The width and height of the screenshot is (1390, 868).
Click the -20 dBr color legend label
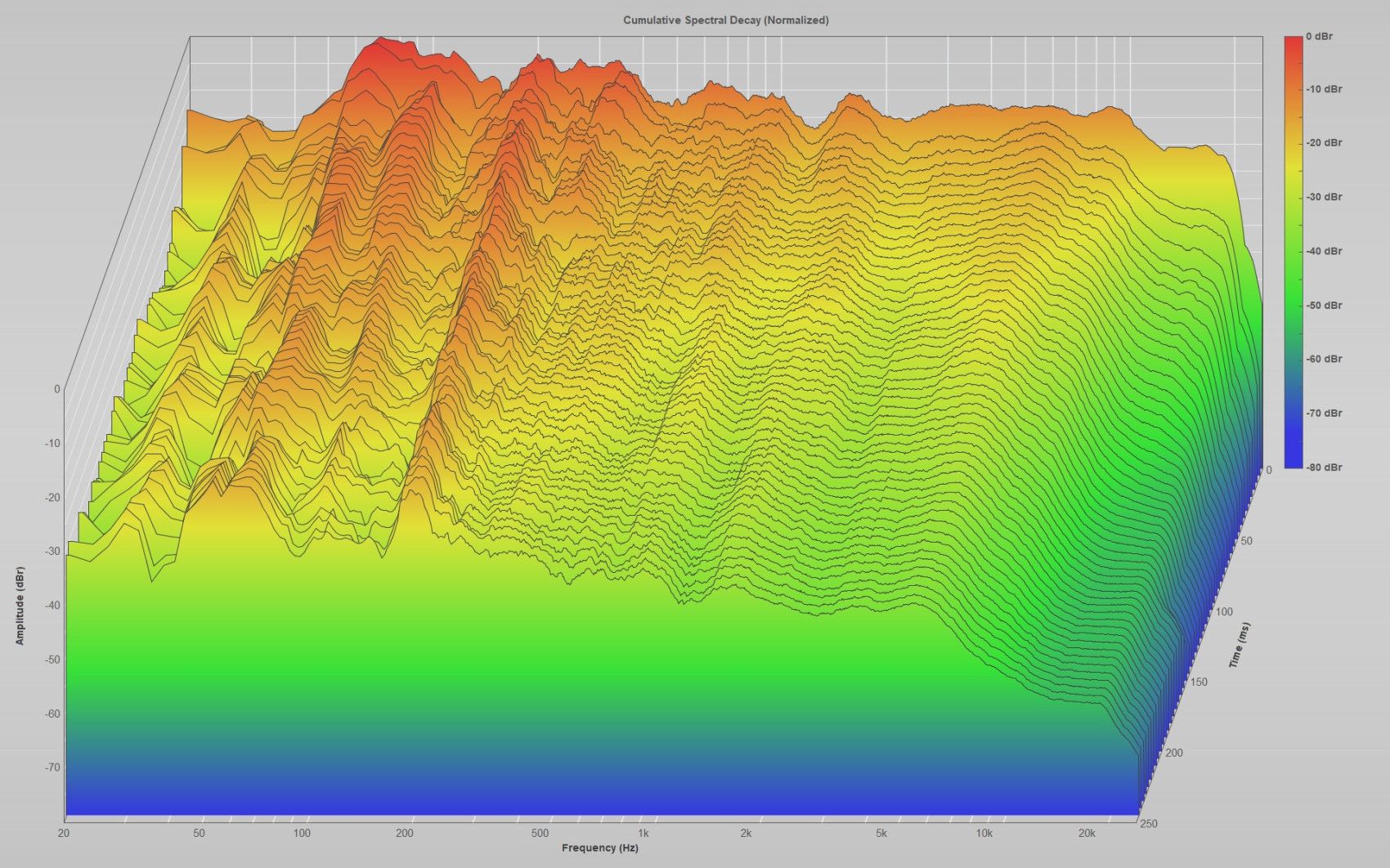(1324, 143)
